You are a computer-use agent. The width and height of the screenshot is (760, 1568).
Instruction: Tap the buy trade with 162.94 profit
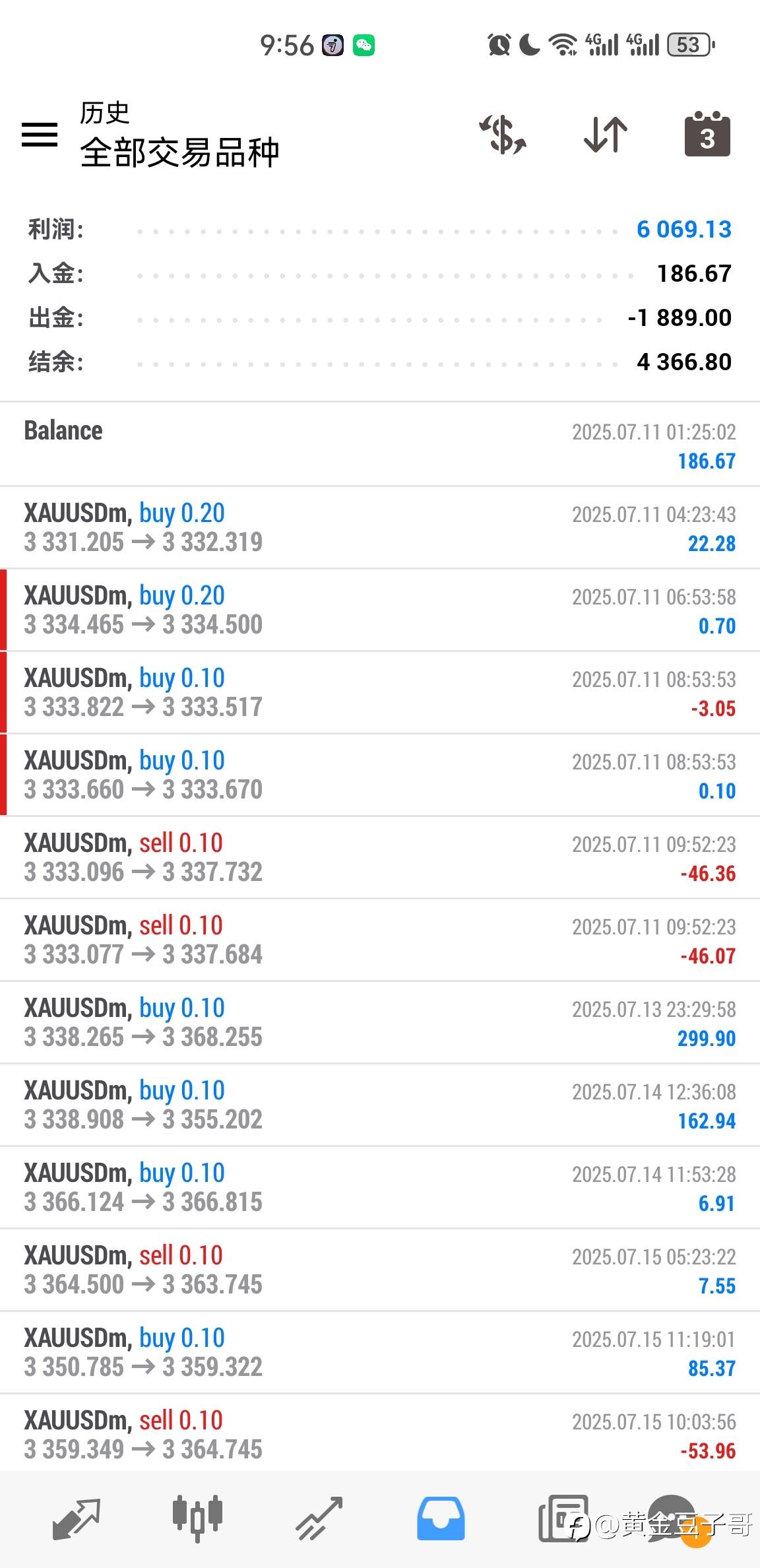click(380, 1105)
